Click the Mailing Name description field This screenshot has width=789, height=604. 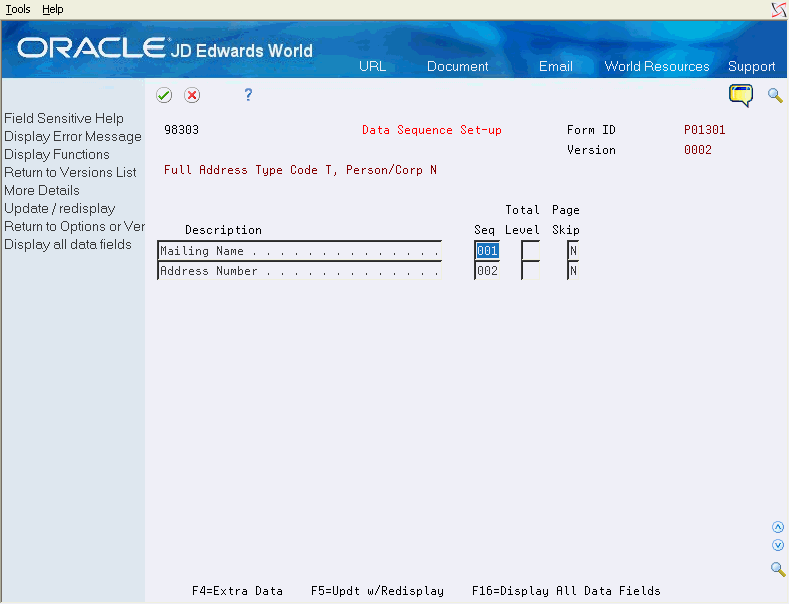[x=300, y=251]
